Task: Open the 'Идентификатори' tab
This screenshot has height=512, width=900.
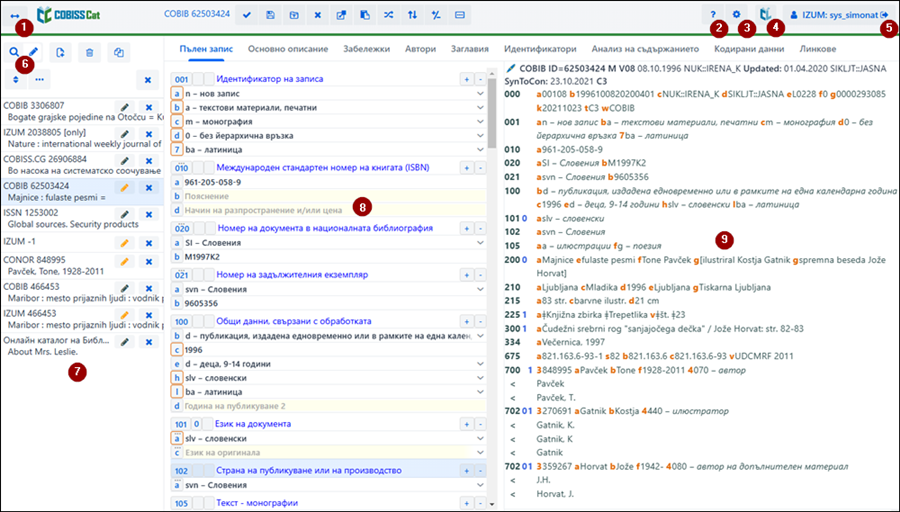Action: click(540, 49)
